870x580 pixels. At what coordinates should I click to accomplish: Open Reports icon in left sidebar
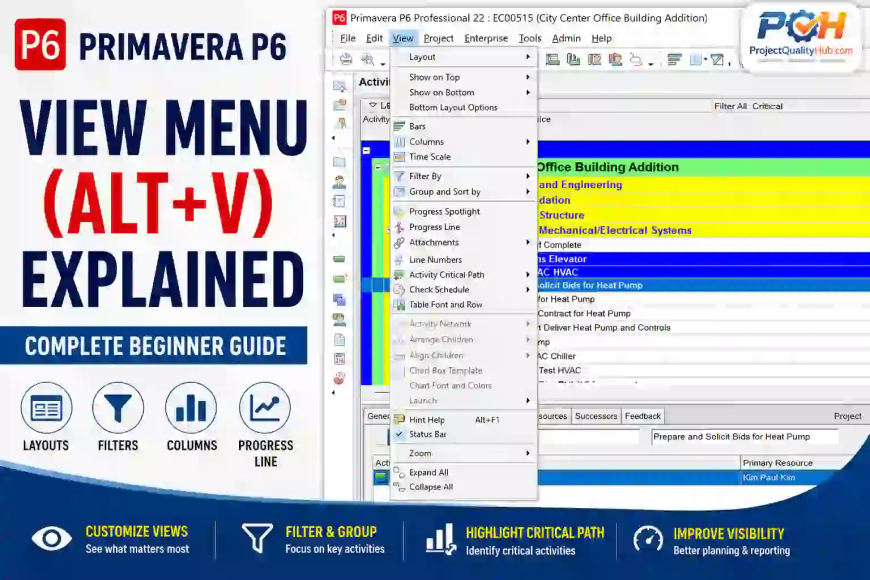click(x=340, y=201)
